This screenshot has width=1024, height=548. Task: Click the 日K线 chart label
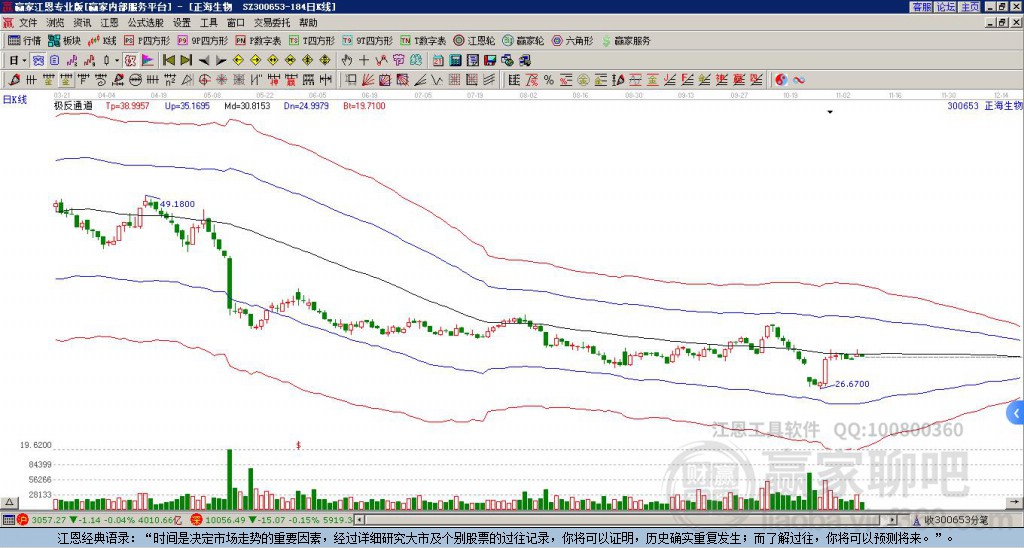[15, 99]
